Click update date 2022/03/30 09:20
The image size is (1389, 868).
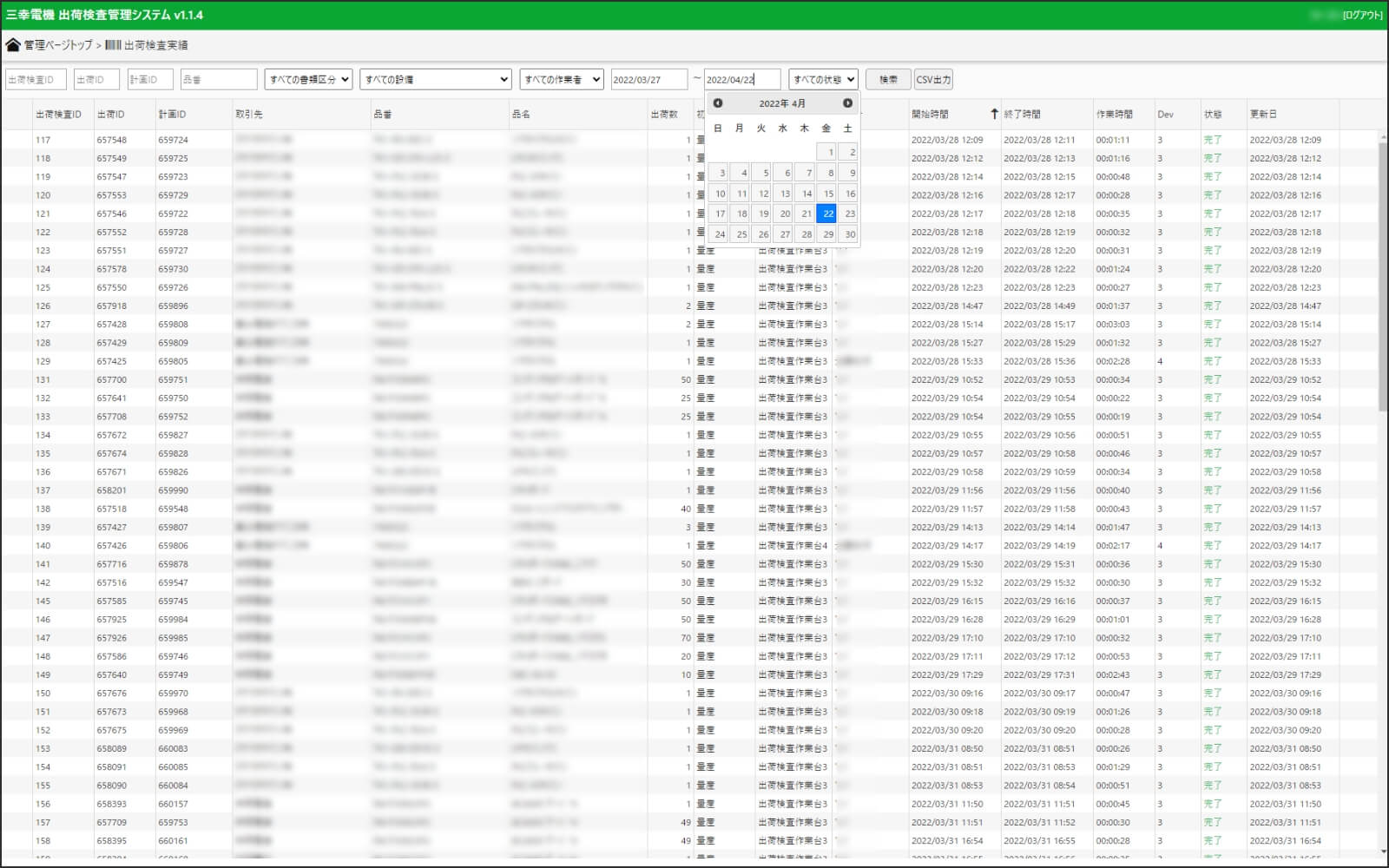point(1285,730)
